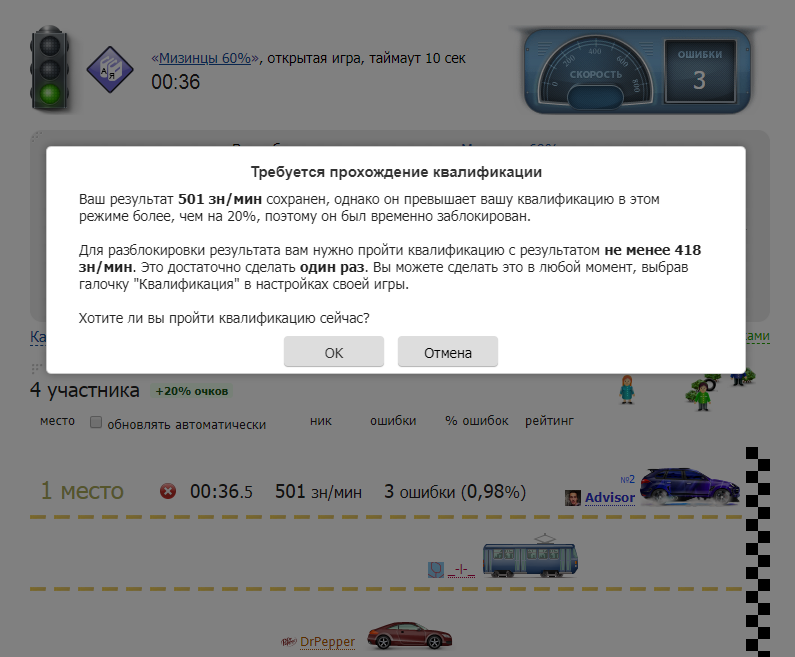The image size is (795, 657).
Task: Click the рейтинг column header
Action: click(x=549, y=421)
